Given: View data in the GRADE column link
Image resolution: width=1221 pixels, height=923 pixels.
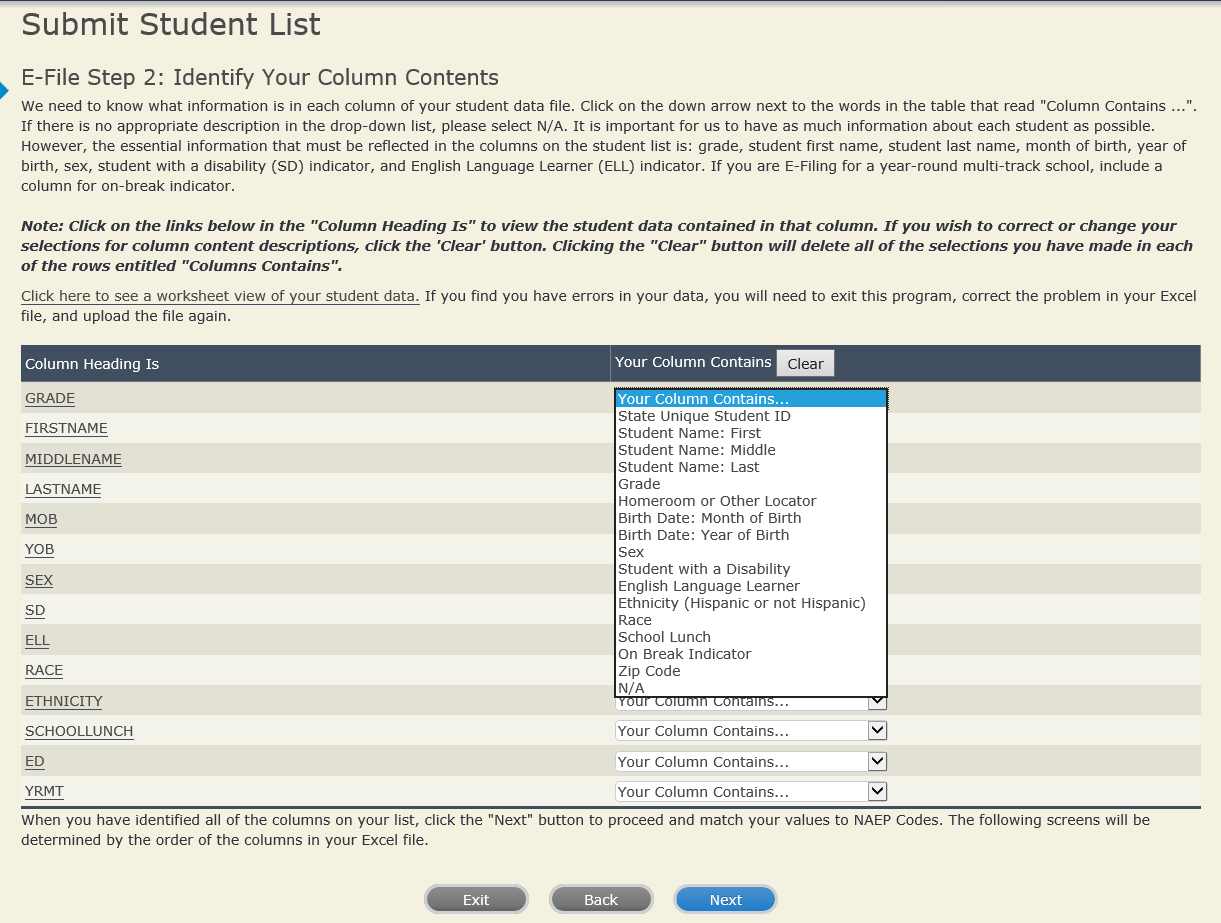Looking at the screenshot, I should coord(50,398).
